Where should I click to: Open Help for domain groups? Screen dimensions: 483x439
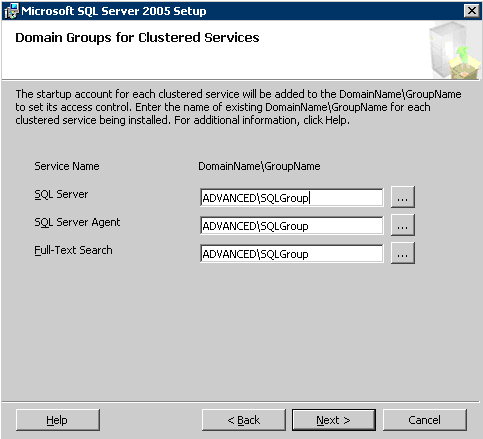point(58,420)
